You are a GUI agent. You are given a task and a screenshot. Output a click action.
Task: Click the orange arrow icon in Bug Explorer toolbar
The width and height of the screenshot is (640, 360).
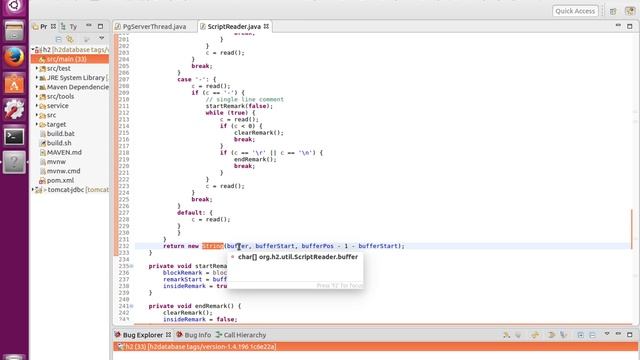pyautogui.click(x=551, y=335)
